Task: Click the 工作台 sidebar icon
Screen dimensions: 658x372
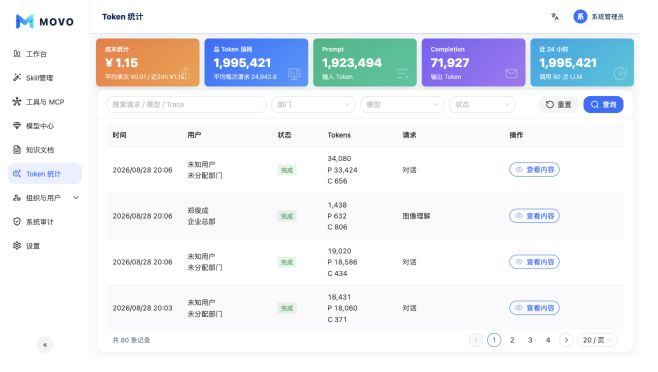Action: 17,54
